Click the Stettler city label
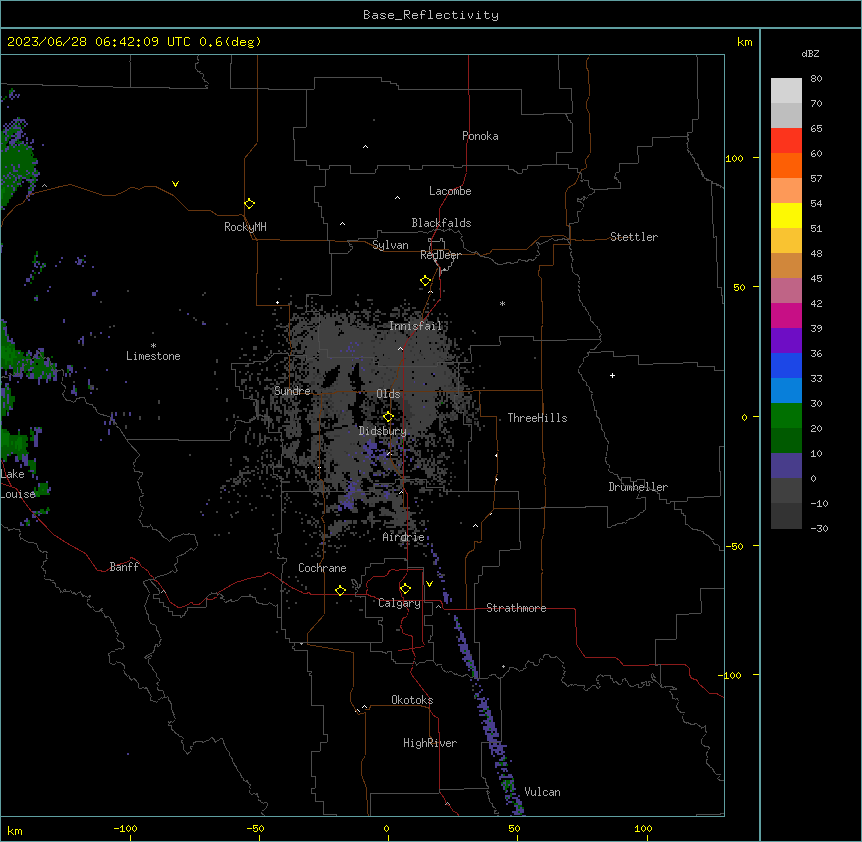The height and width of the screenshot is (842, 862). (634, 237)
